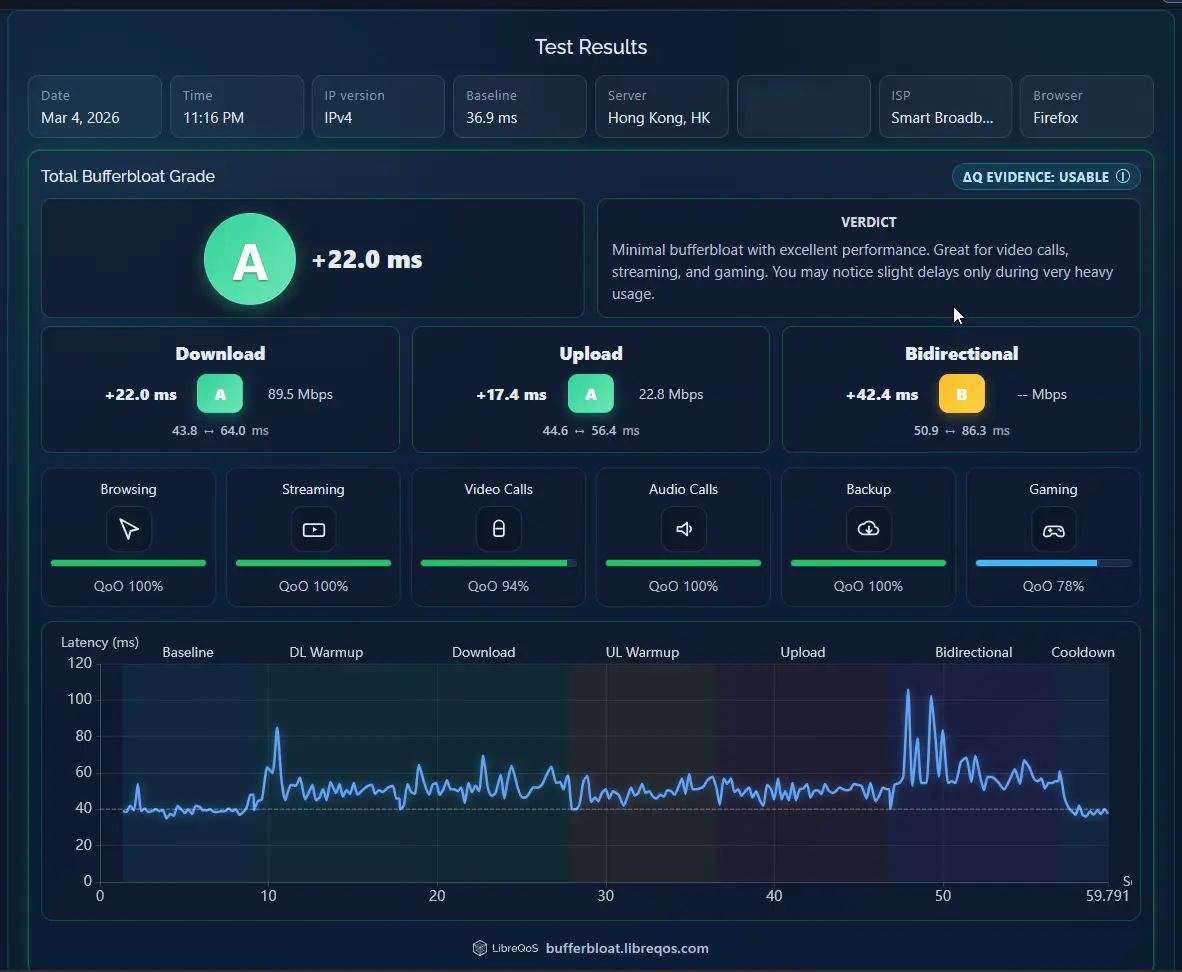Click the Bidirectional phase label on chart
Screen dimensions: 1182x972
pyautogui.click(x=974, y=652)
